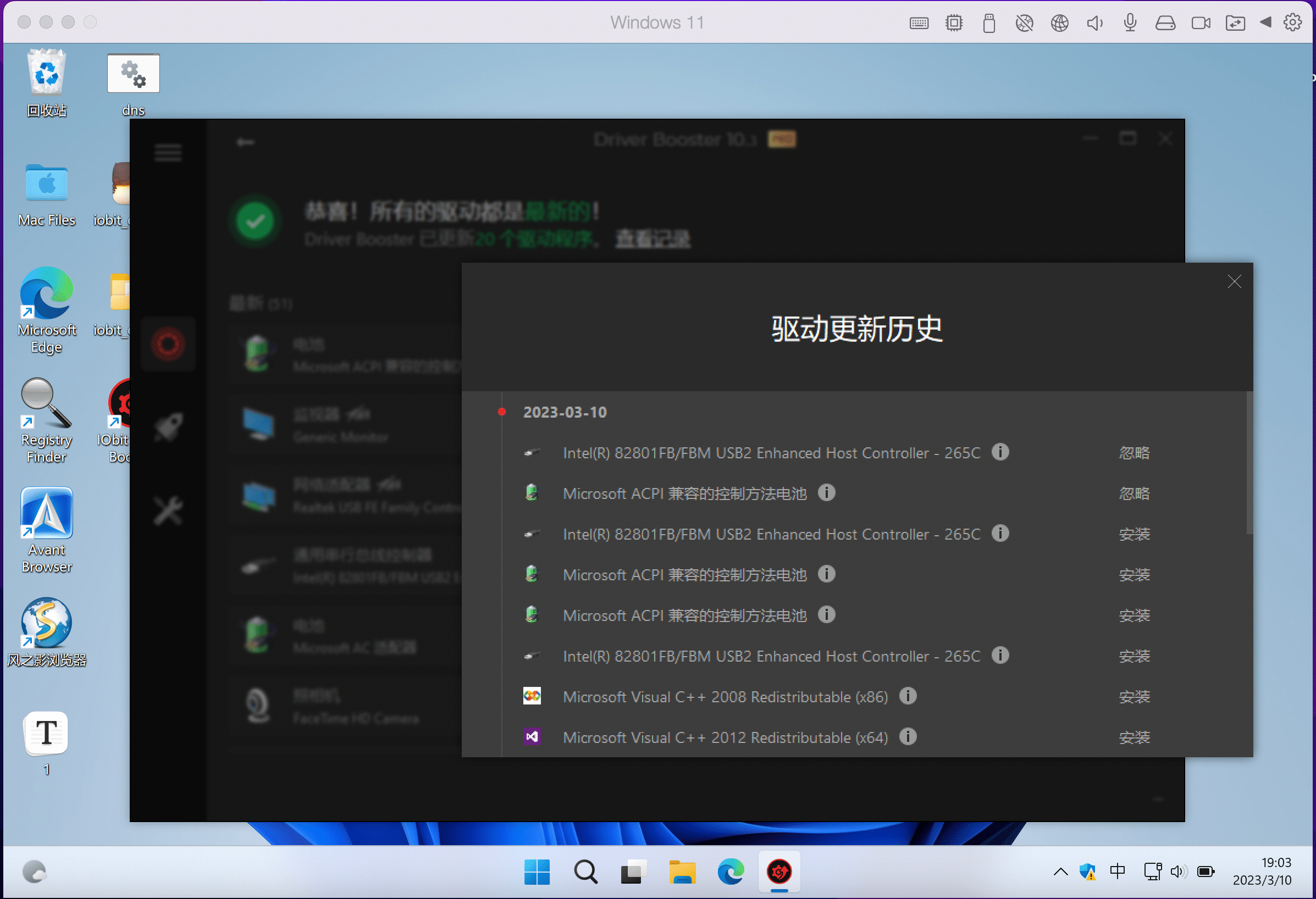Click Windows Security tray icon
The height and width of the screenshot is (899, 1316).
1088,873
